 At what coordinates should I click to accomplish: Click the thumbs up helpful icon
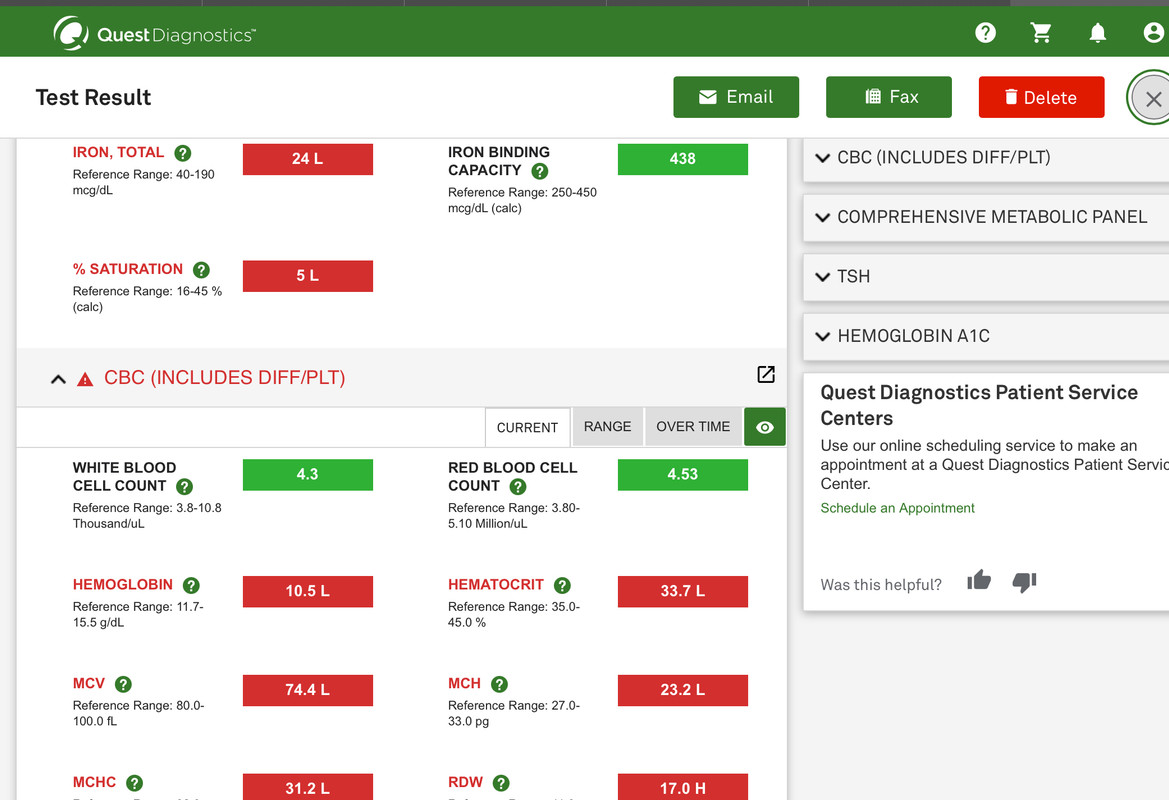tap(979, 580)
